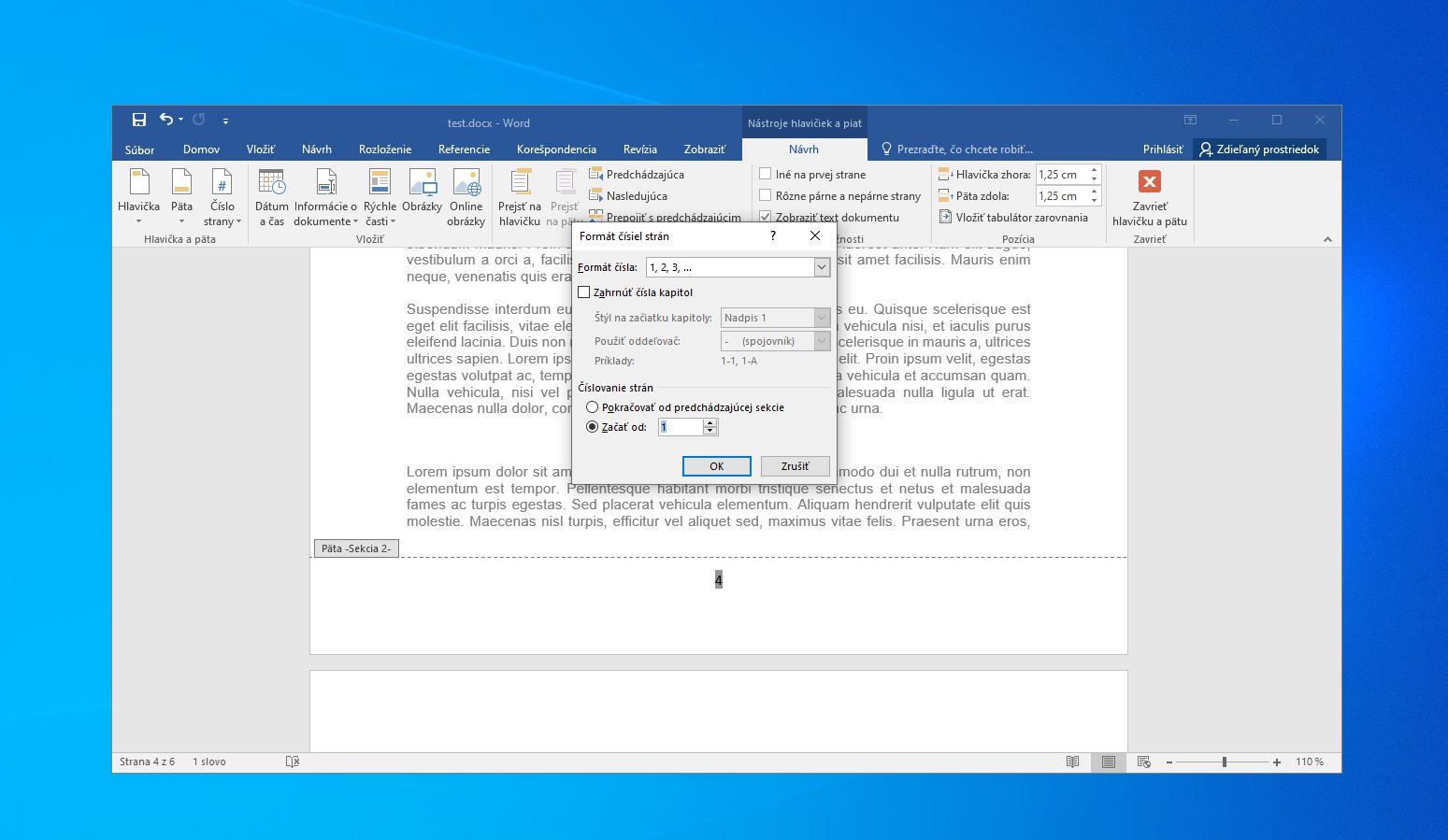Close the Formát čísiel strán dialog
This screenshot has width=1448, height=840.
[x=815, y=235]
